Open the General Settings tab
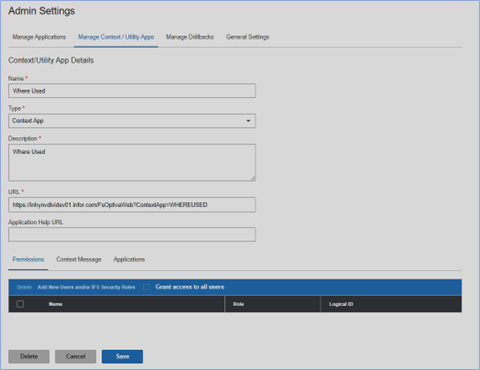This screenshot has height=370, width=480. click(248, 37)
